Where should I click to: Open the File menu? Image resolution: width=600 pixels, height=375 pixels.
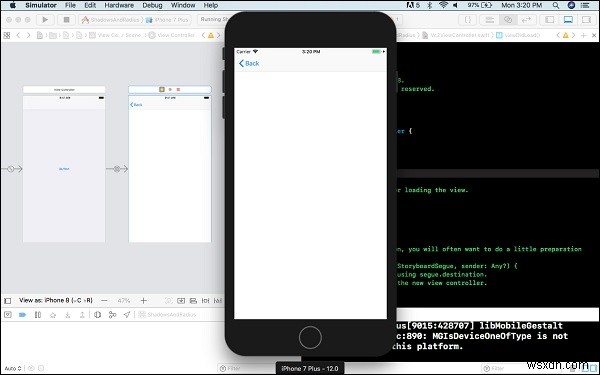[x=70, y=5]
